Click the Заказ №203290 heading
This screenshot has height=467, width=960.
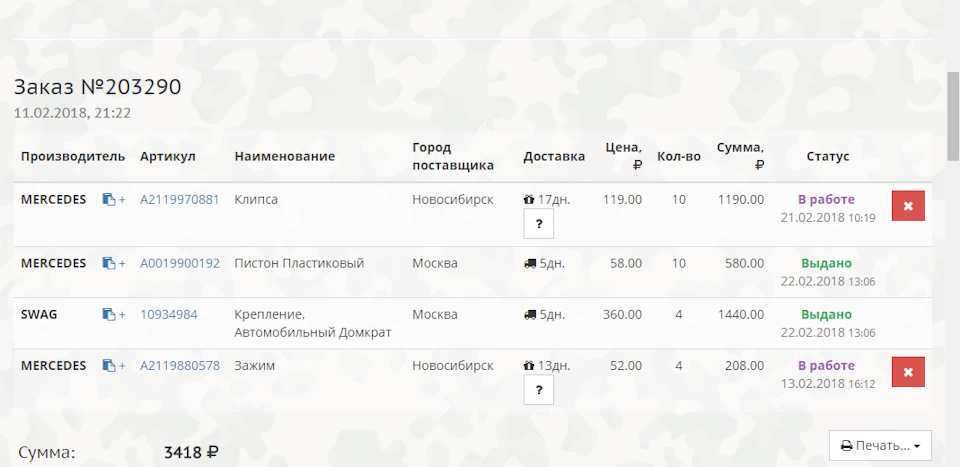click(97, 88)
